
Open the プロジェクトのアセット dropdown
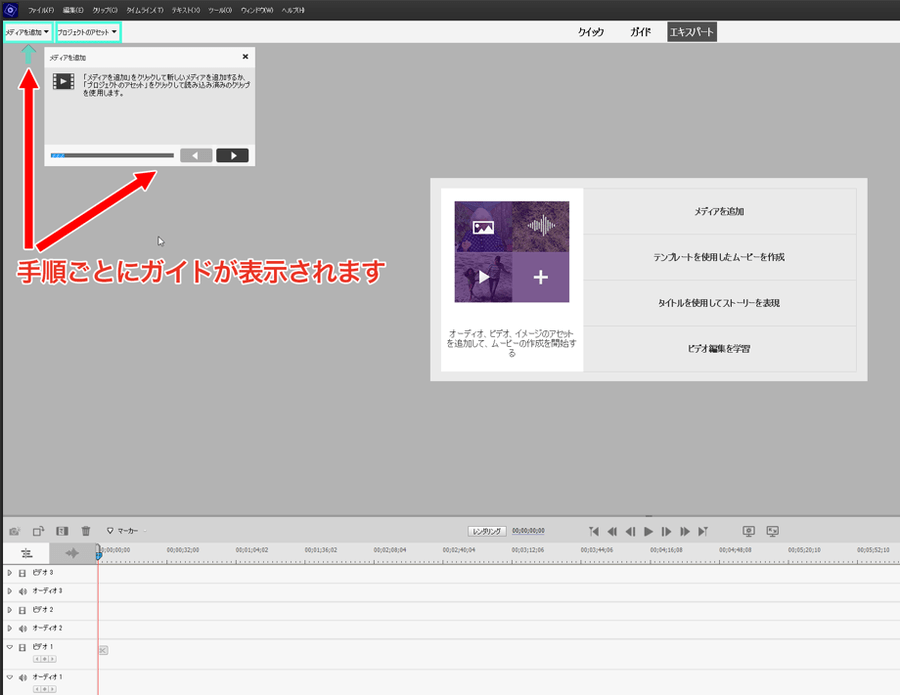click(88, 32)
